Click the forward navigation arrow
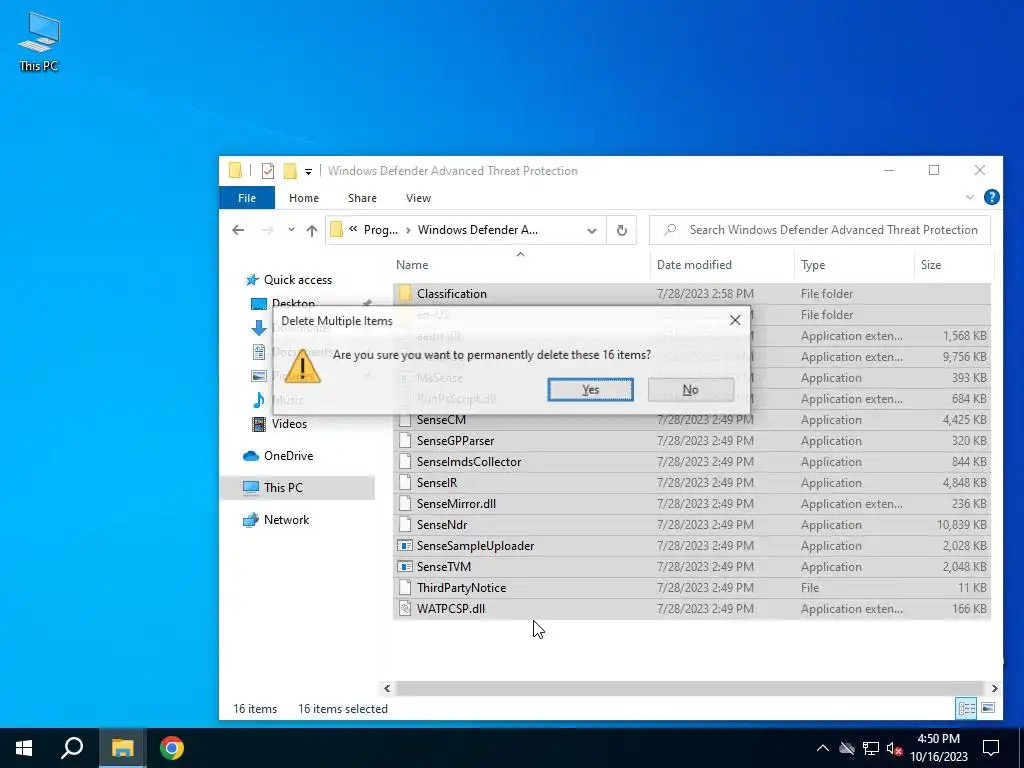The width and height of the screenshot is (1024, 768). tap(267, 230)
